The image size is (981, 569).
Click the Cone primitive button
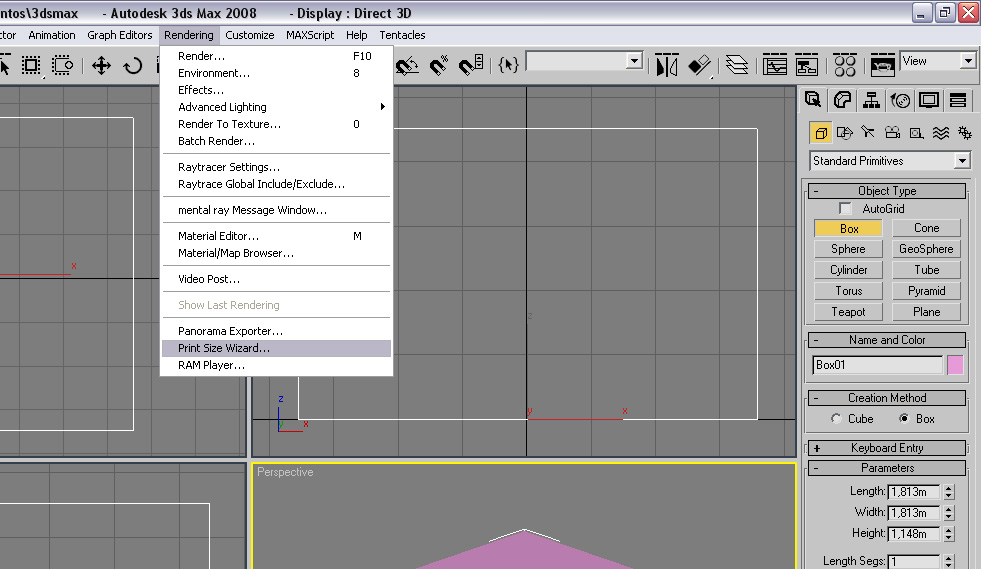(926, 228)
